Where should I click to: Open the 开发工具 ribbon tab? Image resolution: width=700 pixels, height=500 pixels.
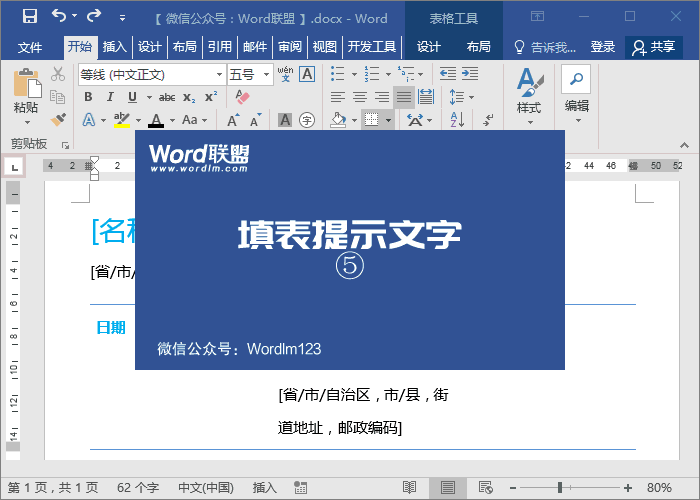point(372,47)
